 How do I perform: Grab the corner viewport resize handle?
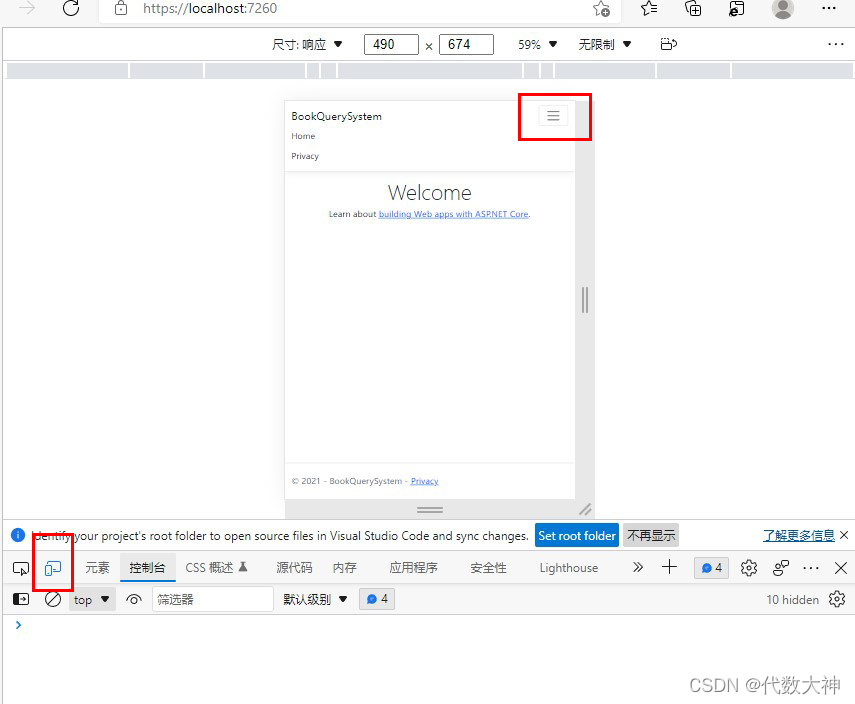(x=585, y=509)
